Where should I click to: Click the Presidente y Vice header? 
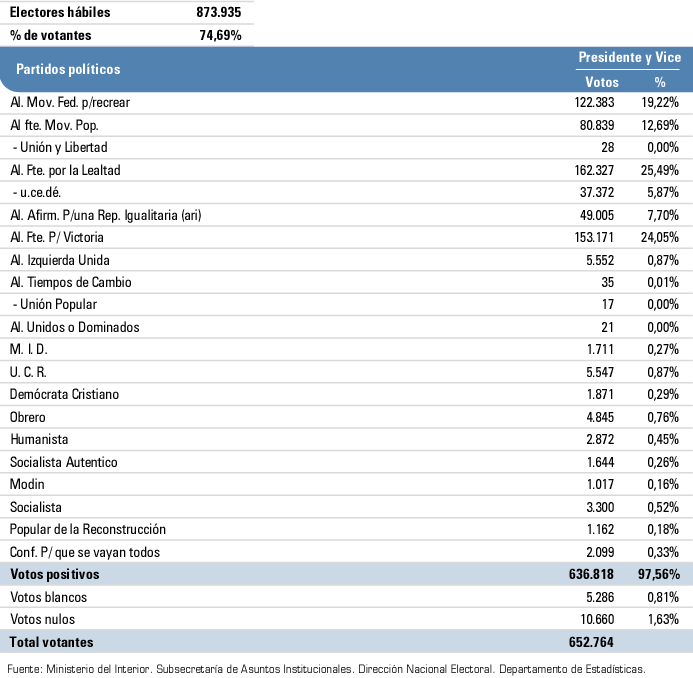click(x=629, y=58)
